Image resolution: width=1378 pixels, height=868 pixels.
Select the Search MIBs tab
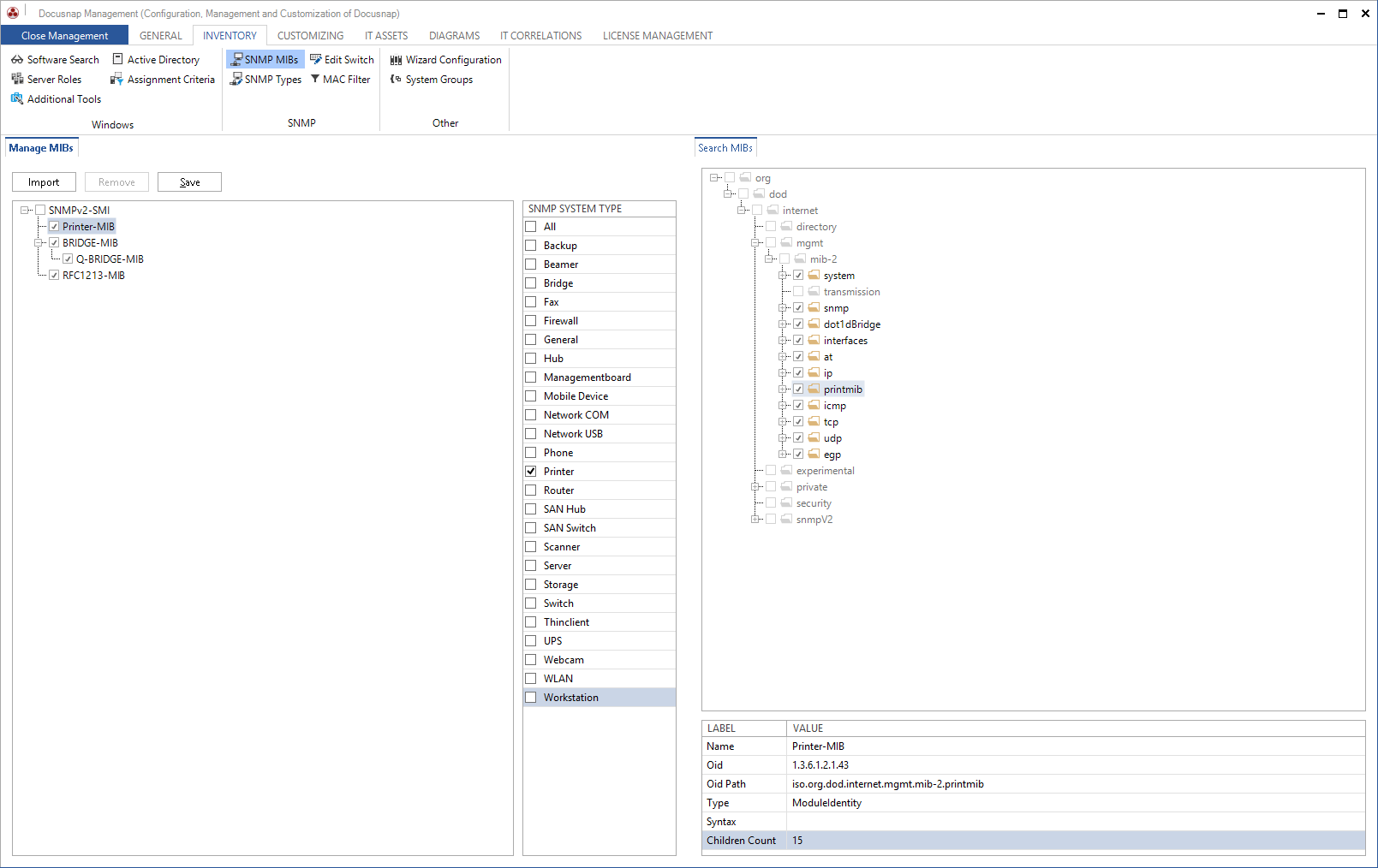pyautogui.click(x=725, y=147)
